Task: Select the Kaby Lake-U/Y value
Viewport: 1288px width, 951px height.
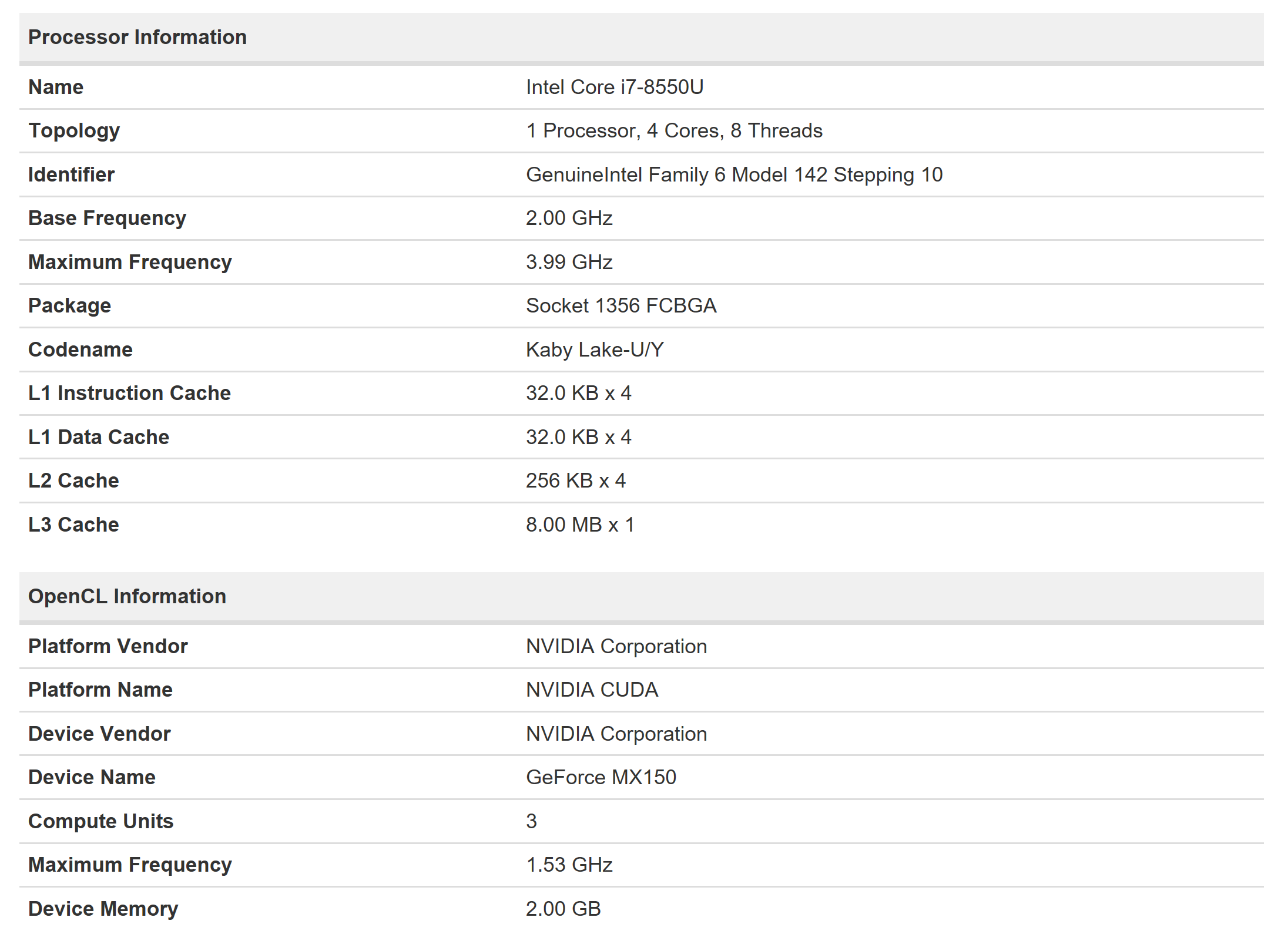Action: pos(595,350)
